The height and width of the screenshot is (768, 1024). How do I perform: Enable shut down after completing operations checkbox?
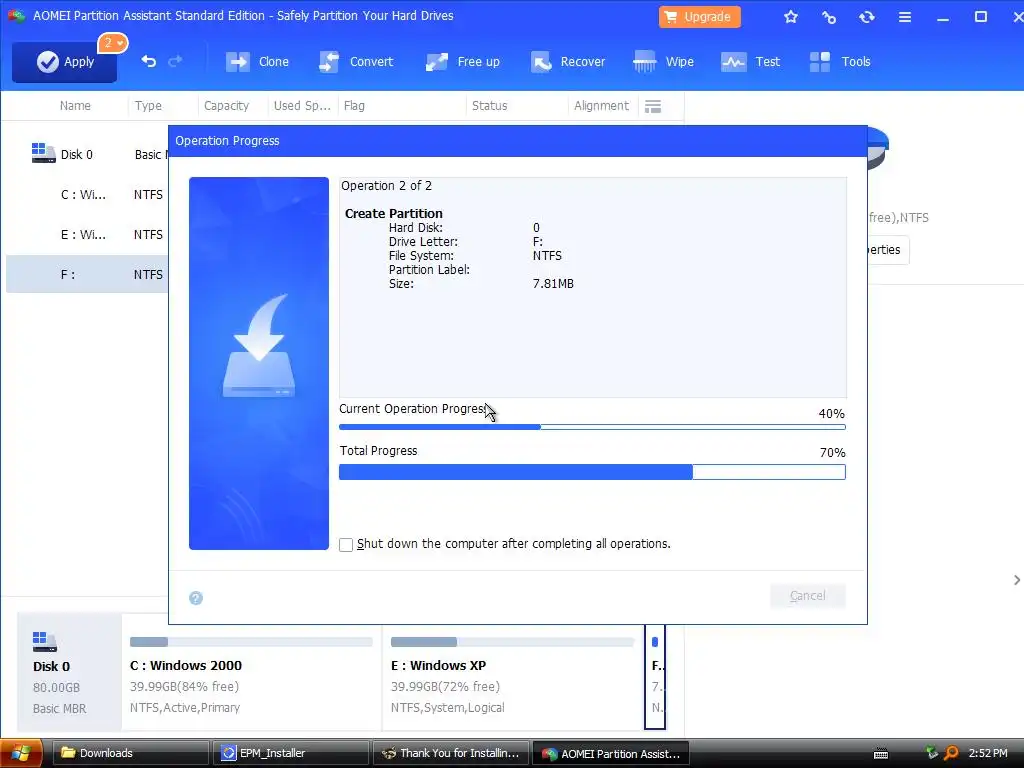click(x=346, y=545)
